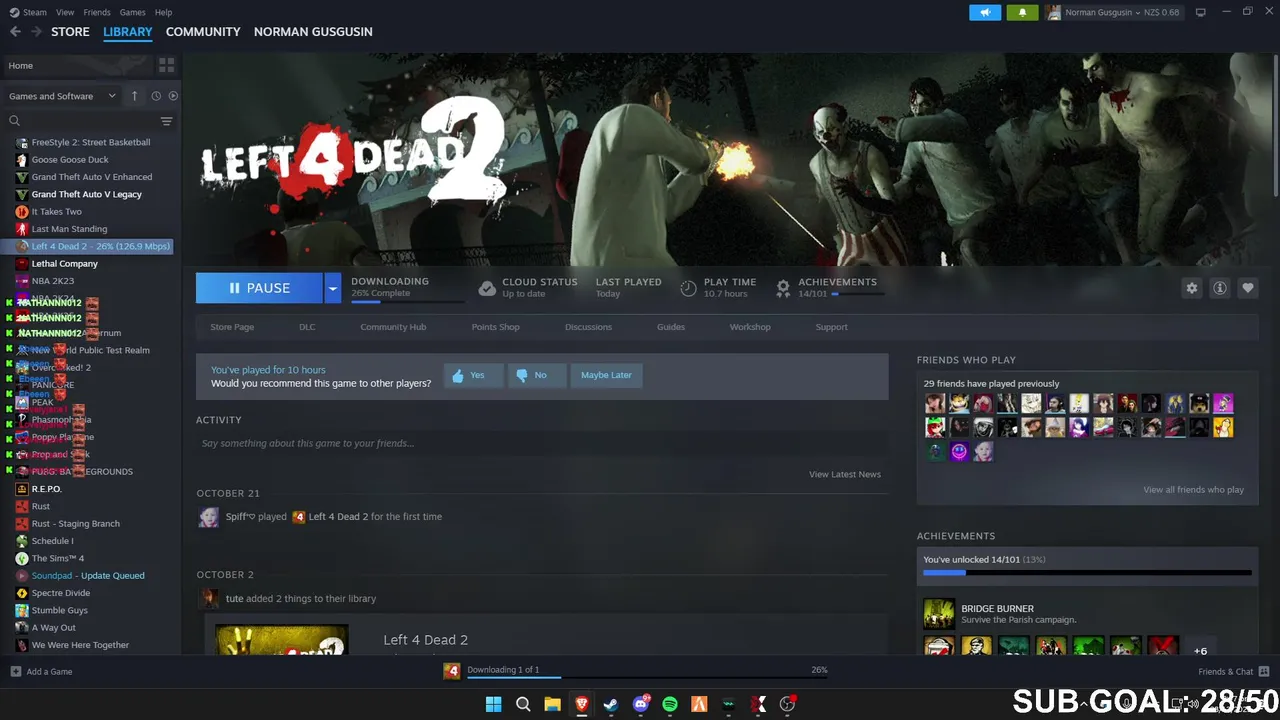Open the Store Page link
Viewport: 1280px width, 720px height.
click(232, 327)
